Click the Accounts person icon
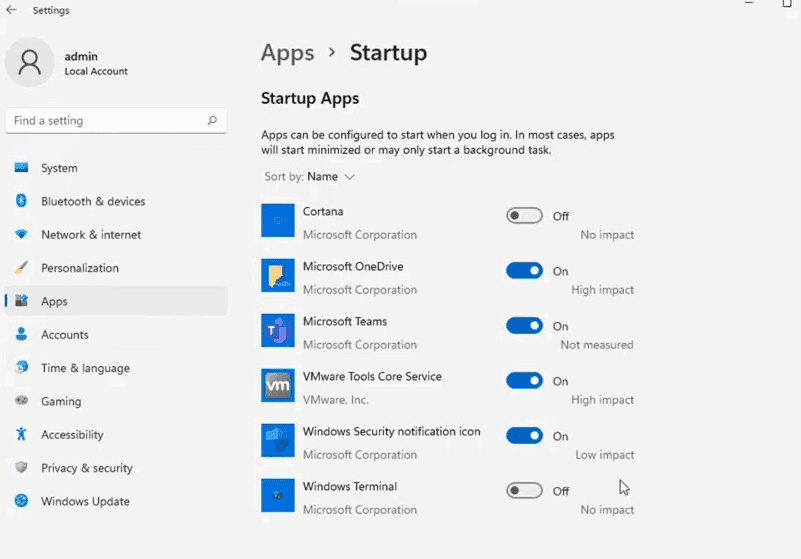Image resolution: width=801 pixels, height=559 pixels. (x=21, y=334)
